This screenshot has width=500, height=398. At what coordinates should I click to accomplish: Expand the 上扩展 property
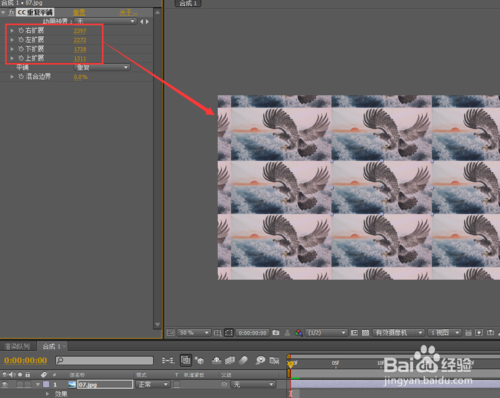[x=12, y=58]
